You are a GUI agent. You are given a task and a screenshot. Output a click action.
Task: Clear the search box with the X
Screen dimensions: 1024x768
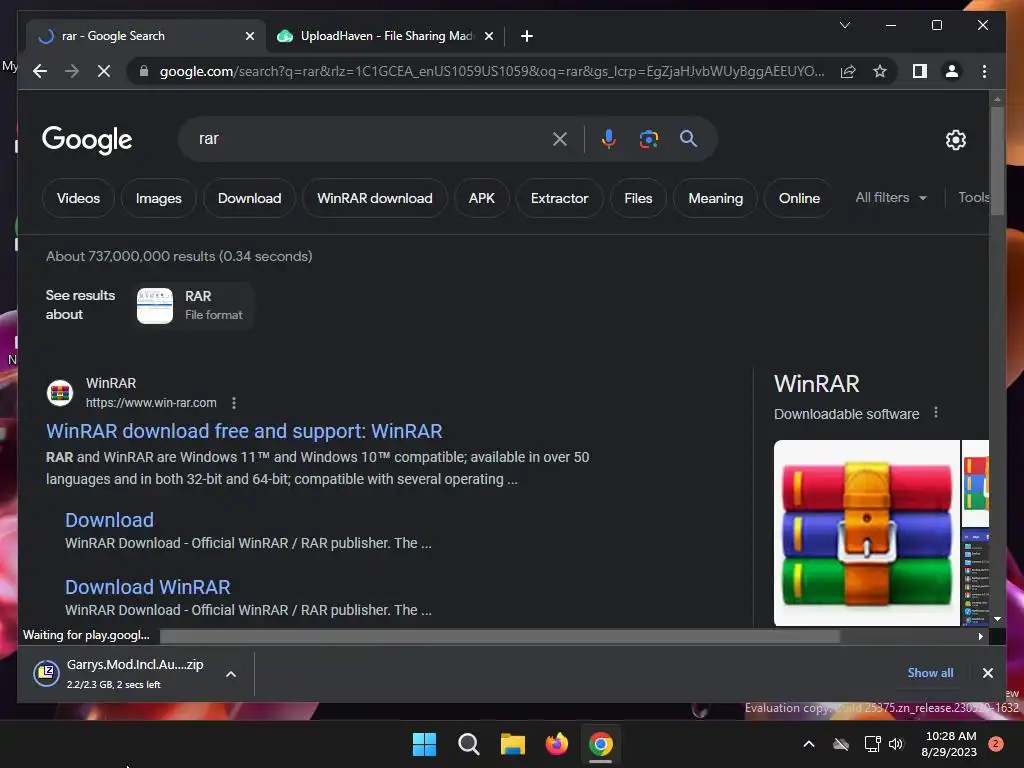coord(560,139)
